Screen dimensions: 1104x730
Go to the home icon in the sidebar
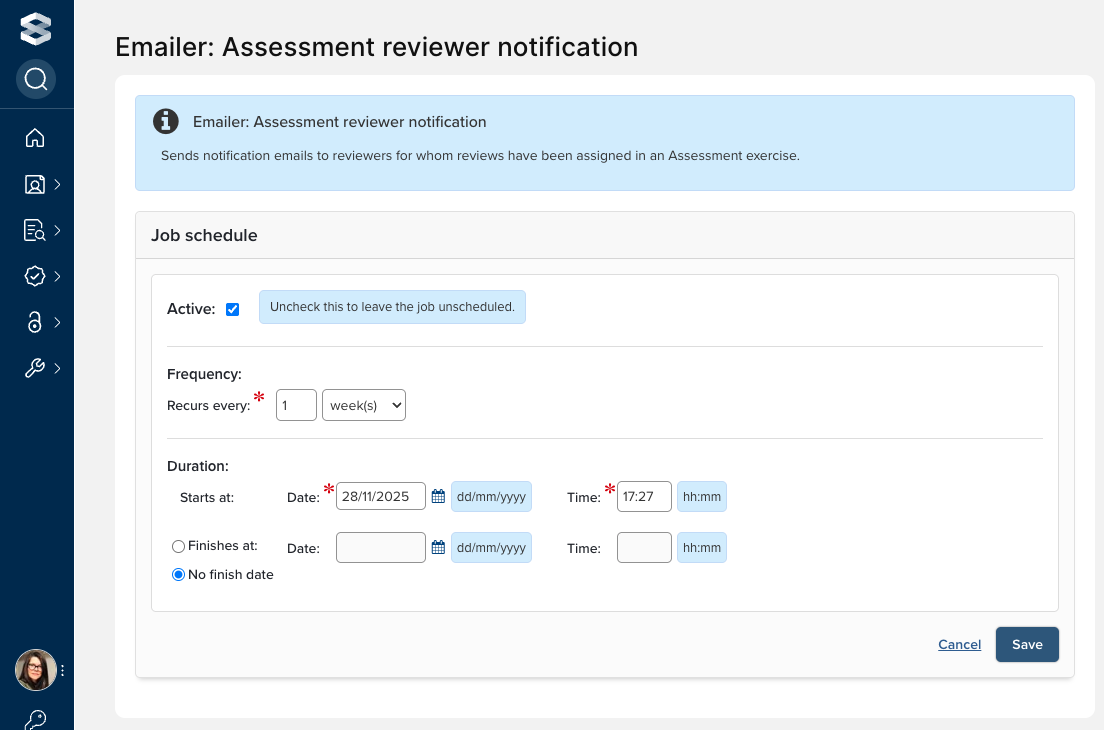[x=35, y=138]
